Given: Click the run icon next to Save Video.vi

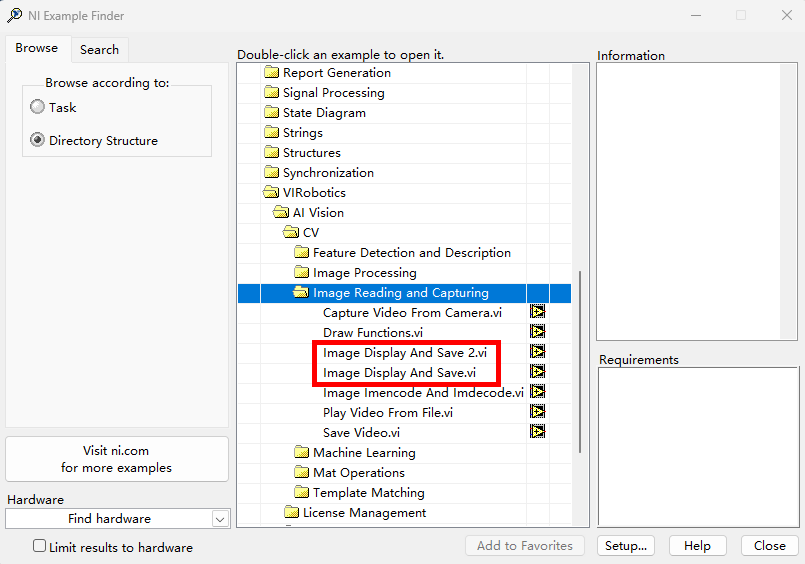Looking at the screenshot, I should pyautogui.click(x=538, y=433).
